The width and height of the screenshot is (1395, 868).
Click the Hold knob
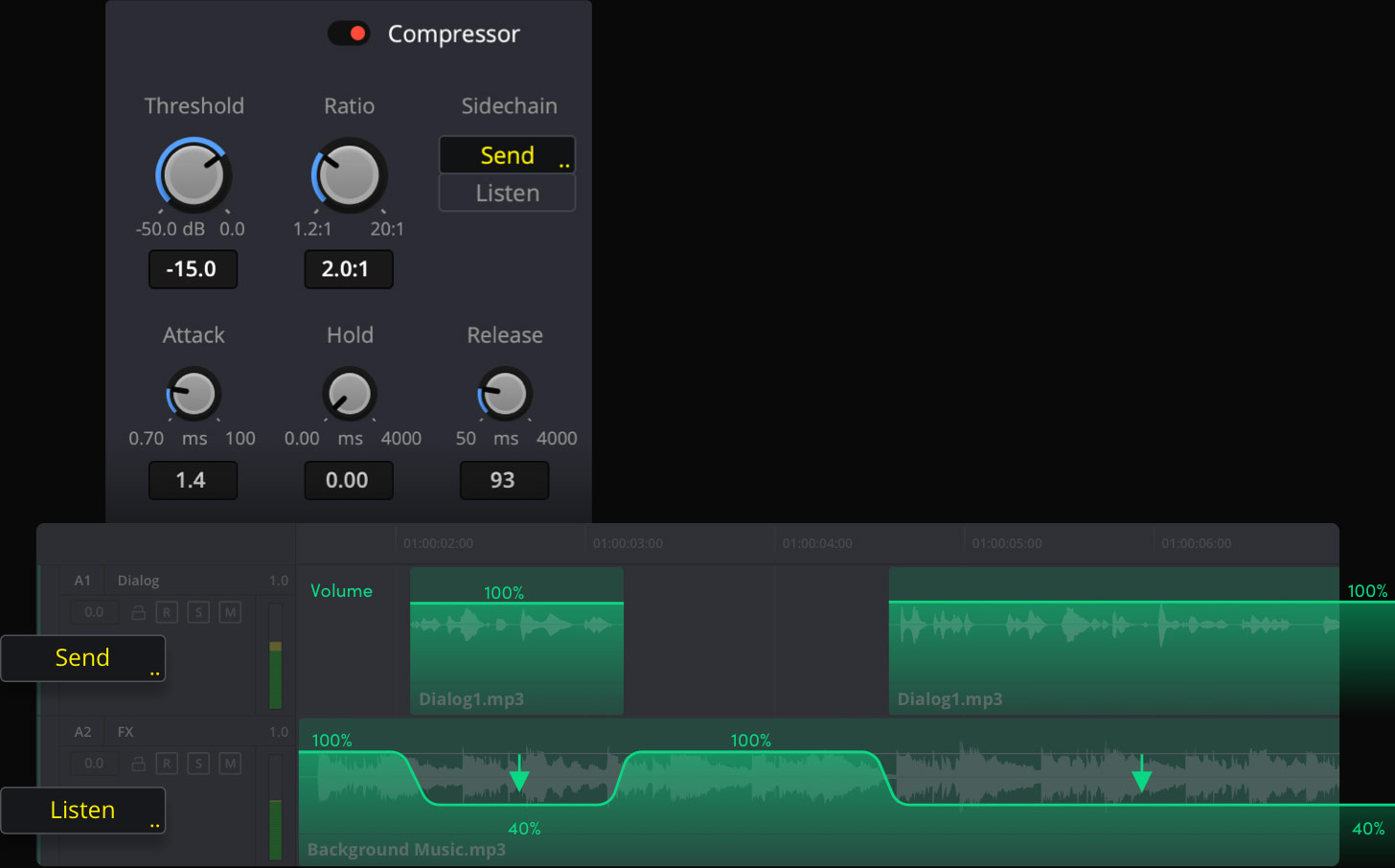pyautogui.click(x=349, y=394)
